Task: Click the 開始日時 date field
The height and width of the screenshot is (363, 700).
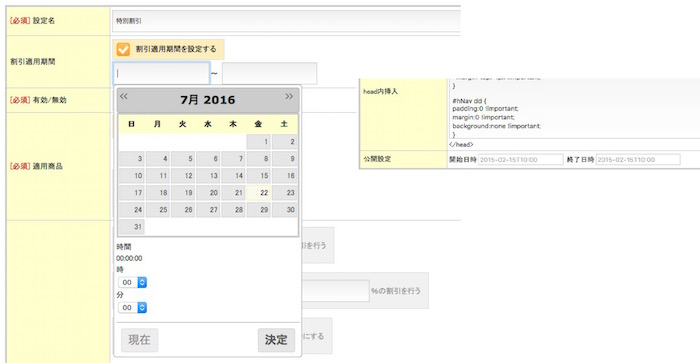Action: (x=521, y=159)
